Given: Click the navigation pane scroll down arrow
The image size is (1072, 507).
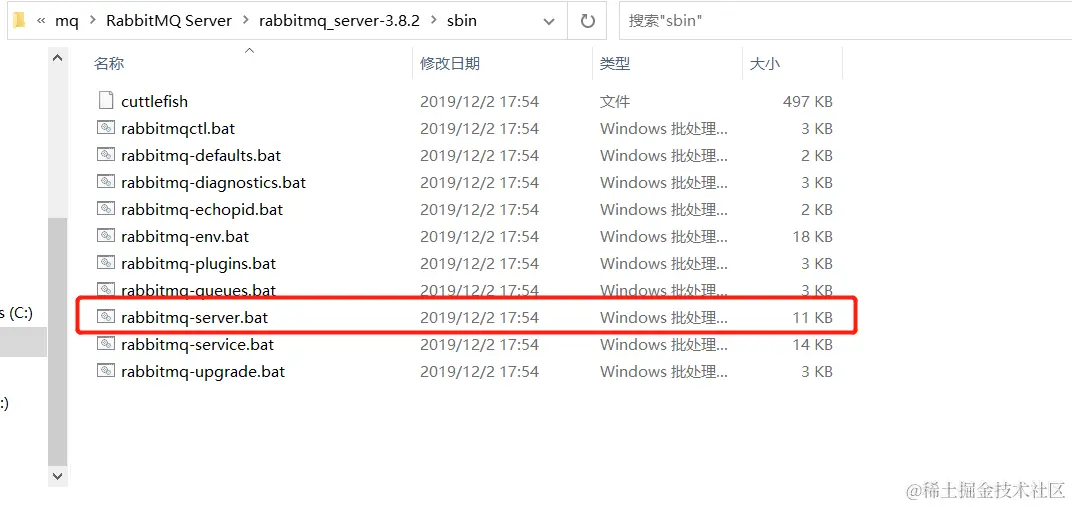Looking at the screenshot, I should point(57,475).
